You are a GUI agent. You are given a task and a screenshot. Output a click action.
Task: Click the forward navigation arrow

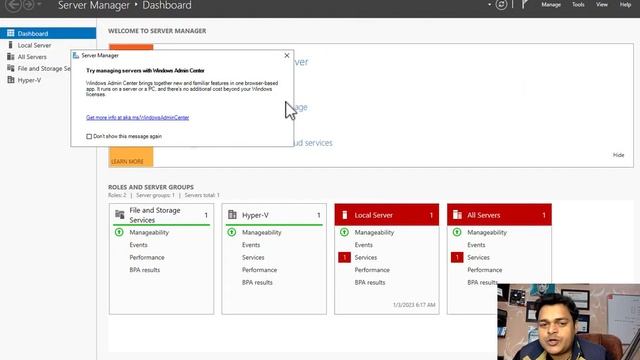(29, 5)
